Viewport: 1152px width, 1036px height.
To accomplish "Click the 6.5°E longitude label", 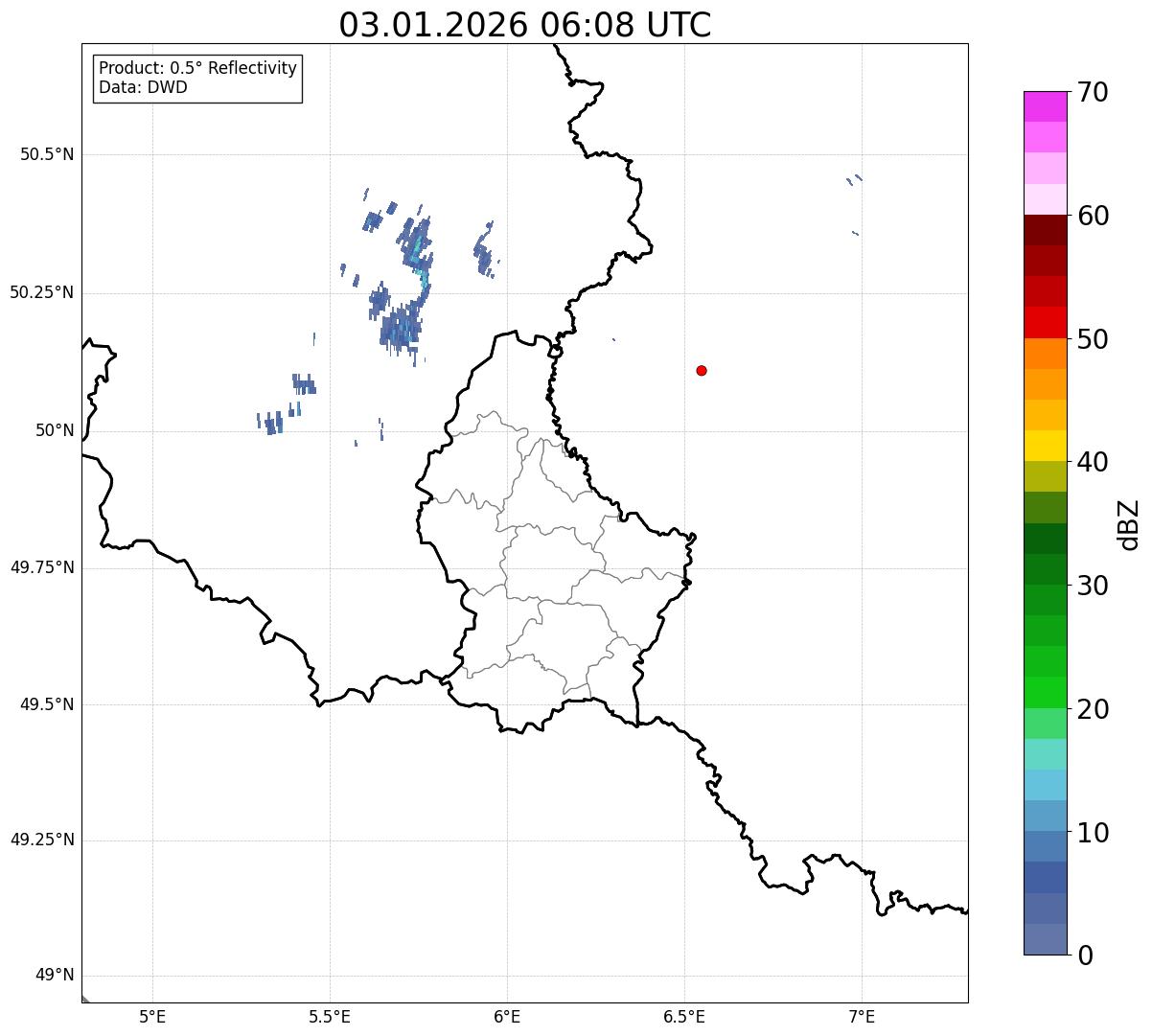I will [x=684, y=1017].
